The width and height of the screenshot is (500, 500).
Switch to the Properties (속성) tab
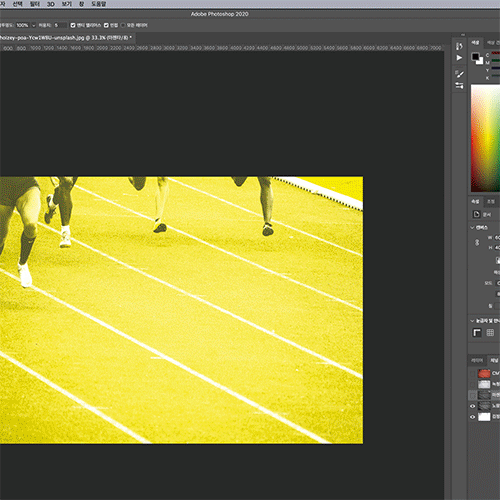pyautogui.click(x=475, y=202)
